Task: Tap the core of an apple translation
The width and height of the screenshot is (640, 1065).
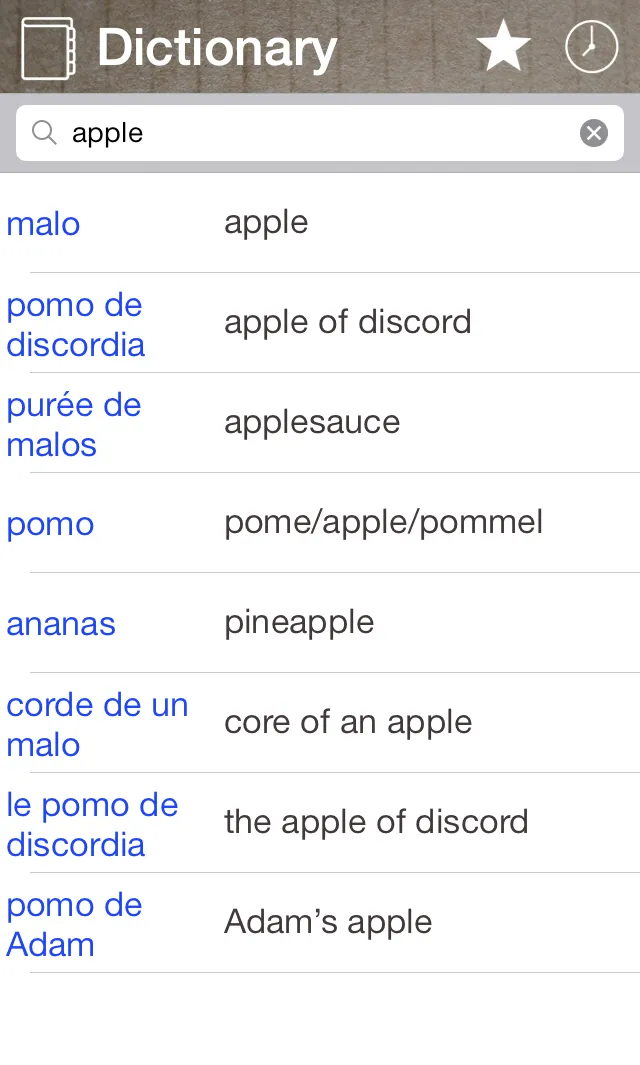Action: pos(348,723)
